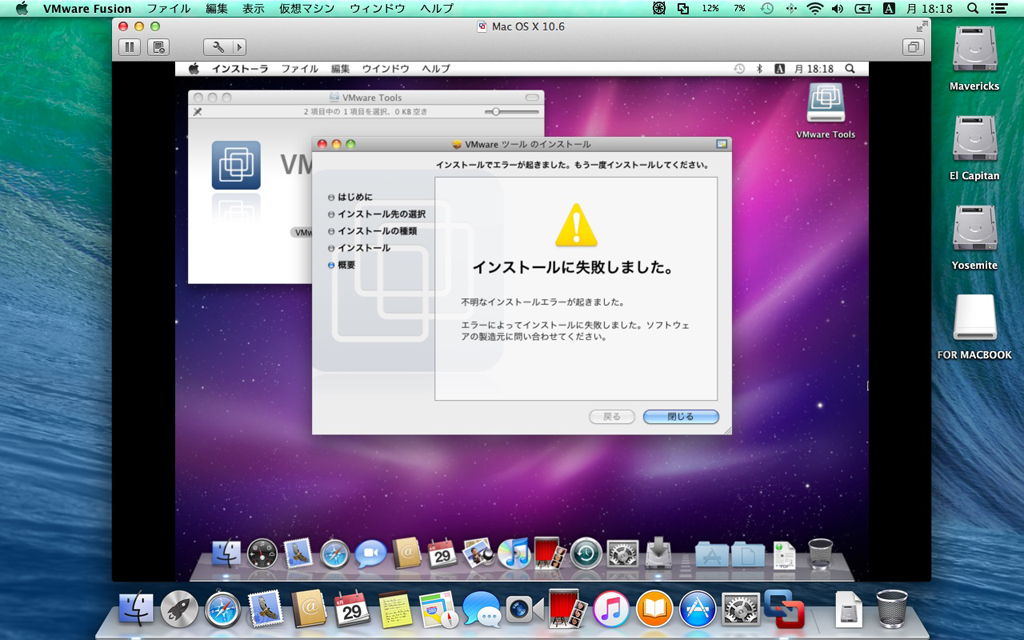The width and height of the screenshot is (1024, 640).
Task: Open the host ウィンドウ menu
Action: click(377, 8)
